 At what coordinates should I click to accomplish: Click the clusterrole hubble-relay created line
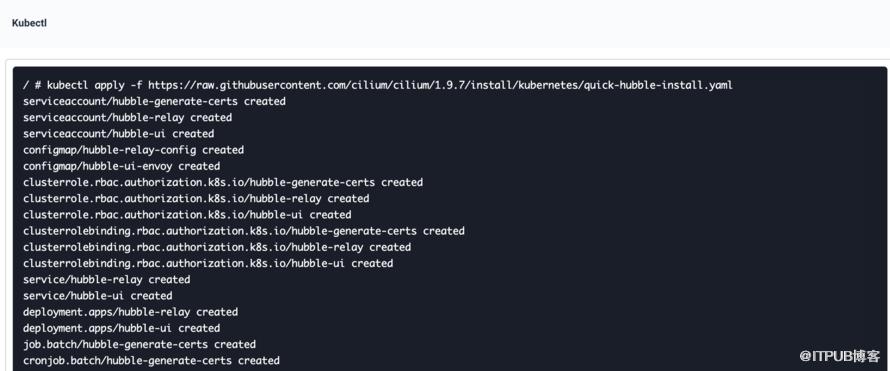(196, 199)
